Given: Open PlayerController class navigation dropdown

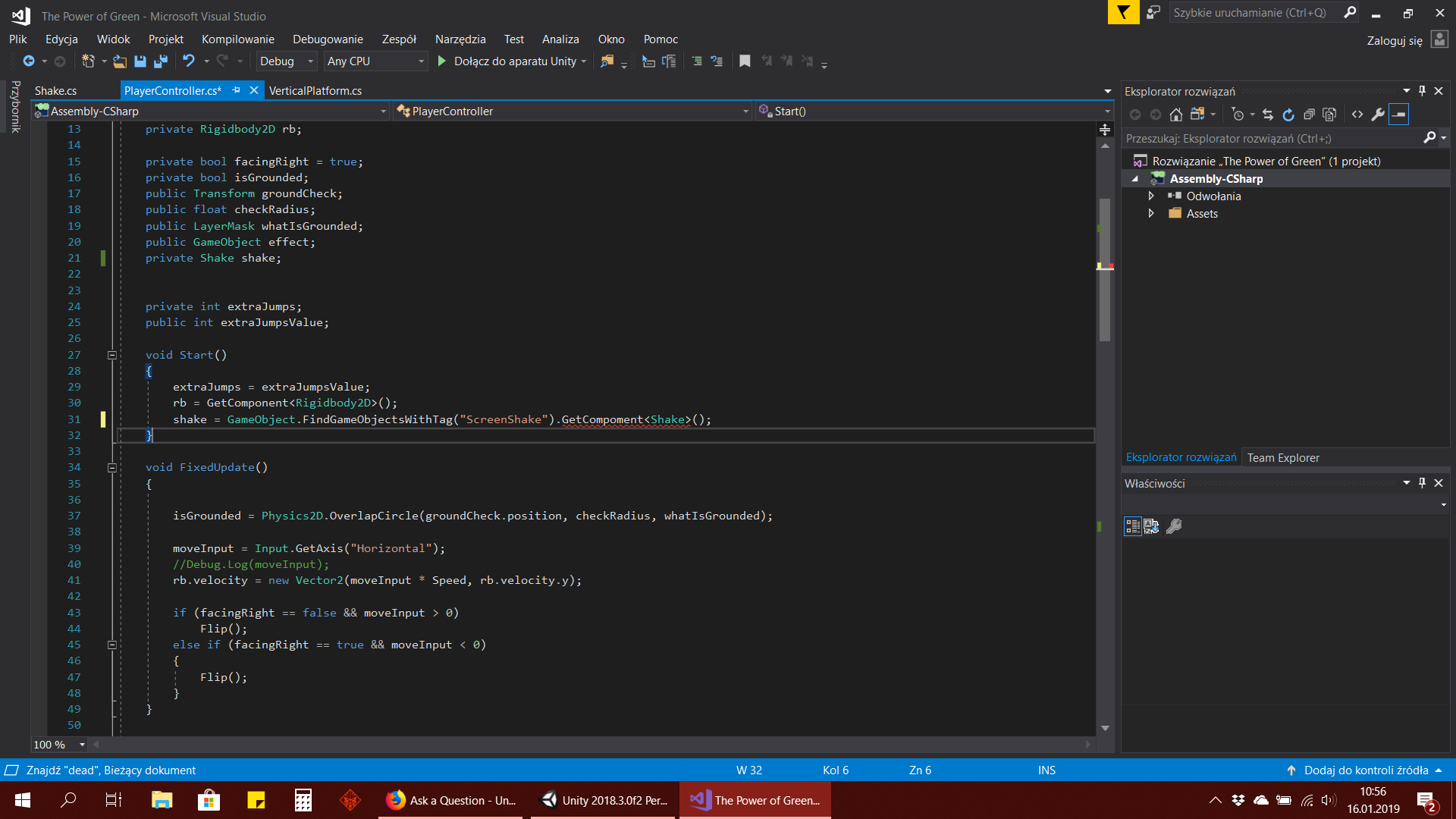Looking at the screenshot, I should (x=573, y=111).
